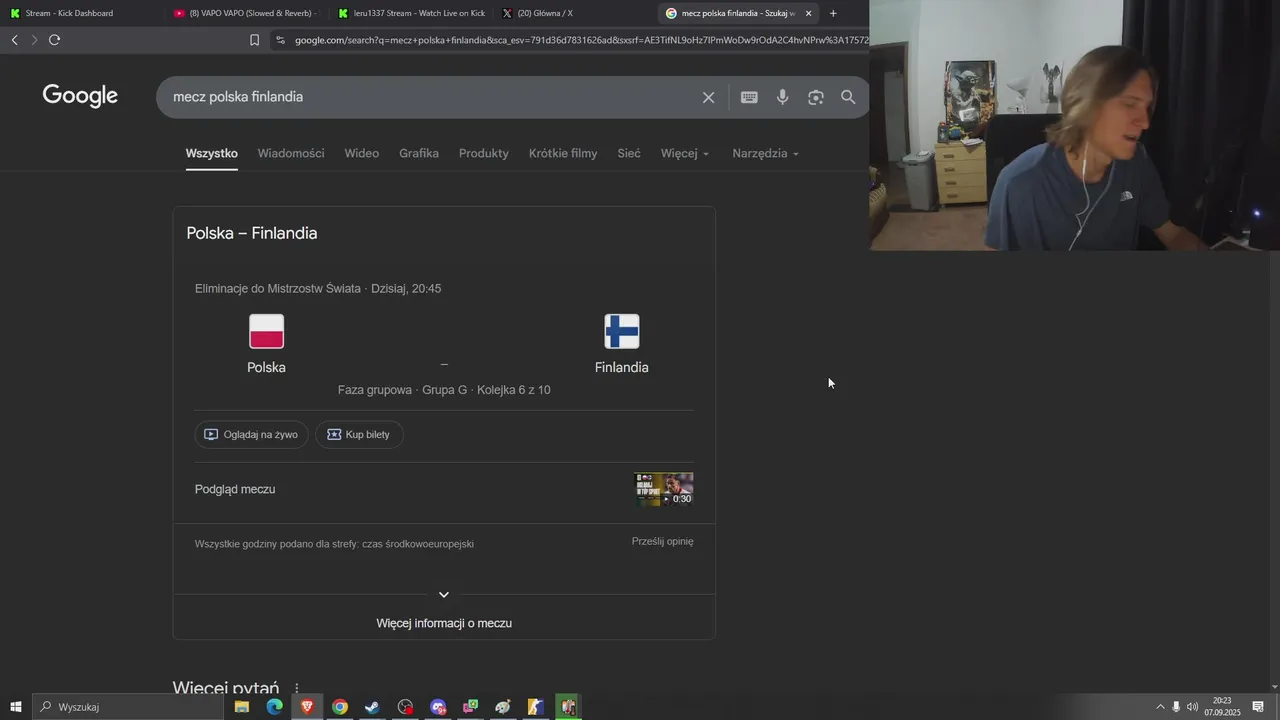This screenshot has width=1280, height=720.
Task: Open Google Lens image search
Action: click(816, 97)
